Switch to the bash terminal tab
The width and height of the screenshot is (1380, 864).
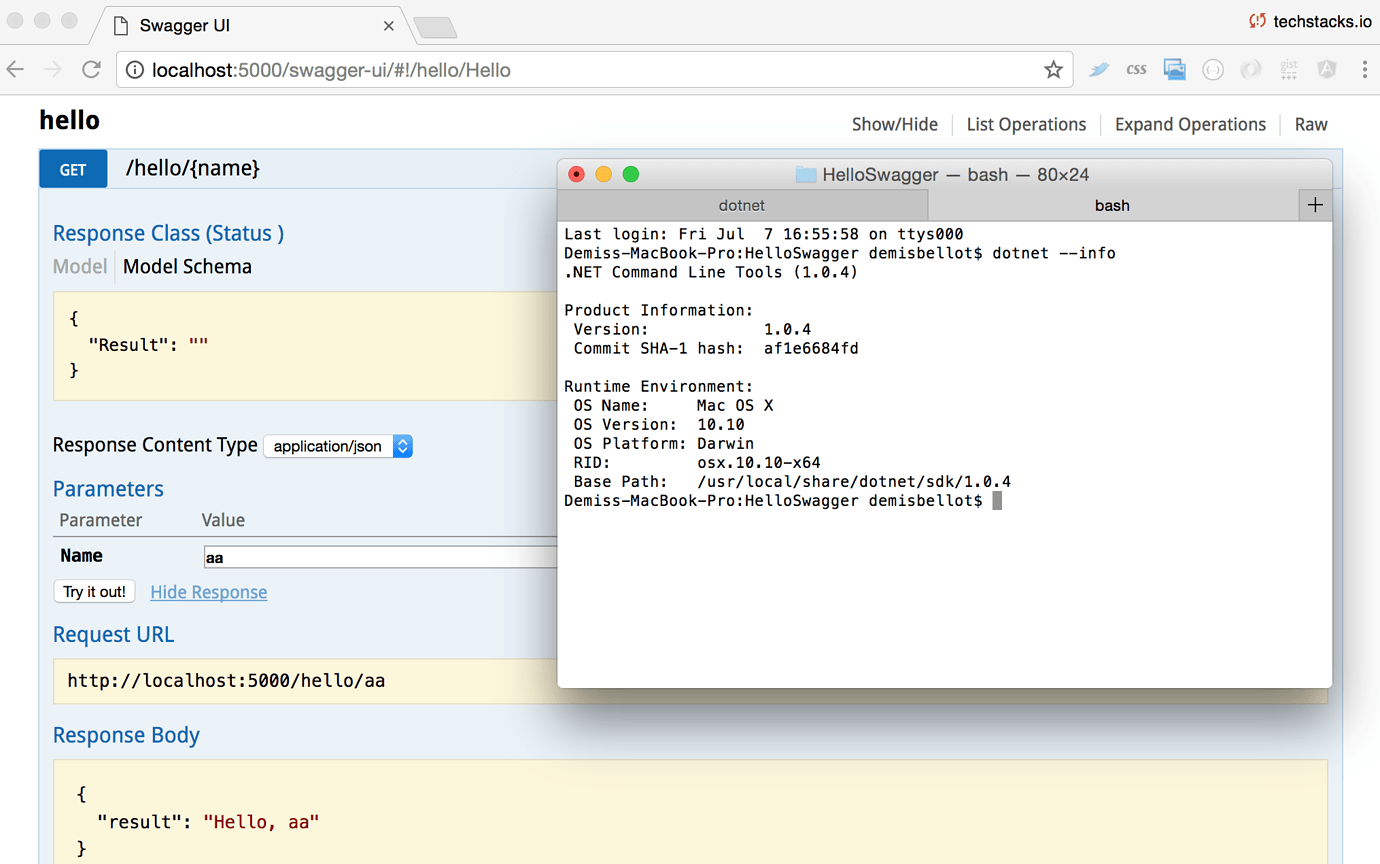click(1112, 205)
